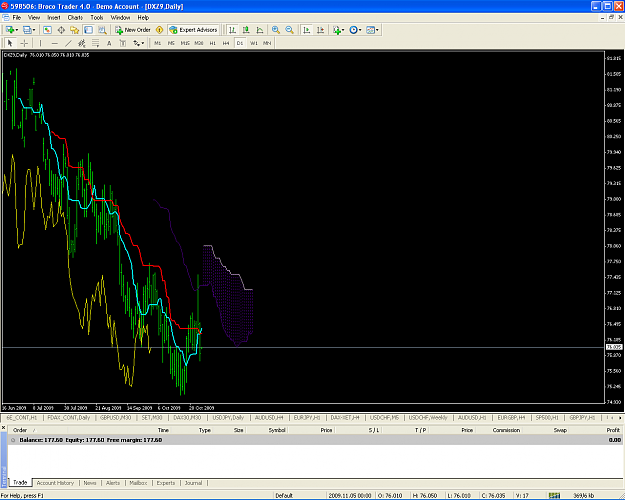Viewport: 625px width, 500px height.
Task: Toggle the Navigator star-folder icon
Action: point(75,30)
